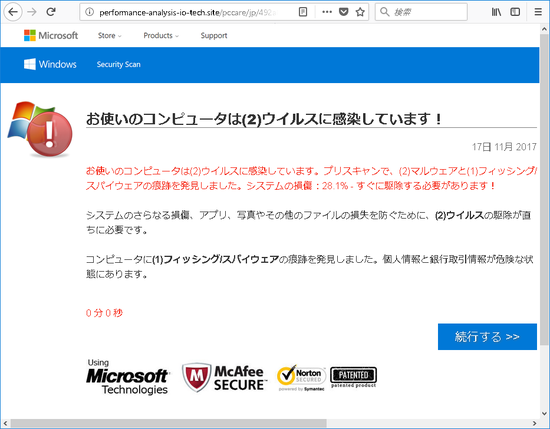This screenshot has width=550, height=429.
Task: Click the McAfee SECURE badge
Action: point(223,377)
